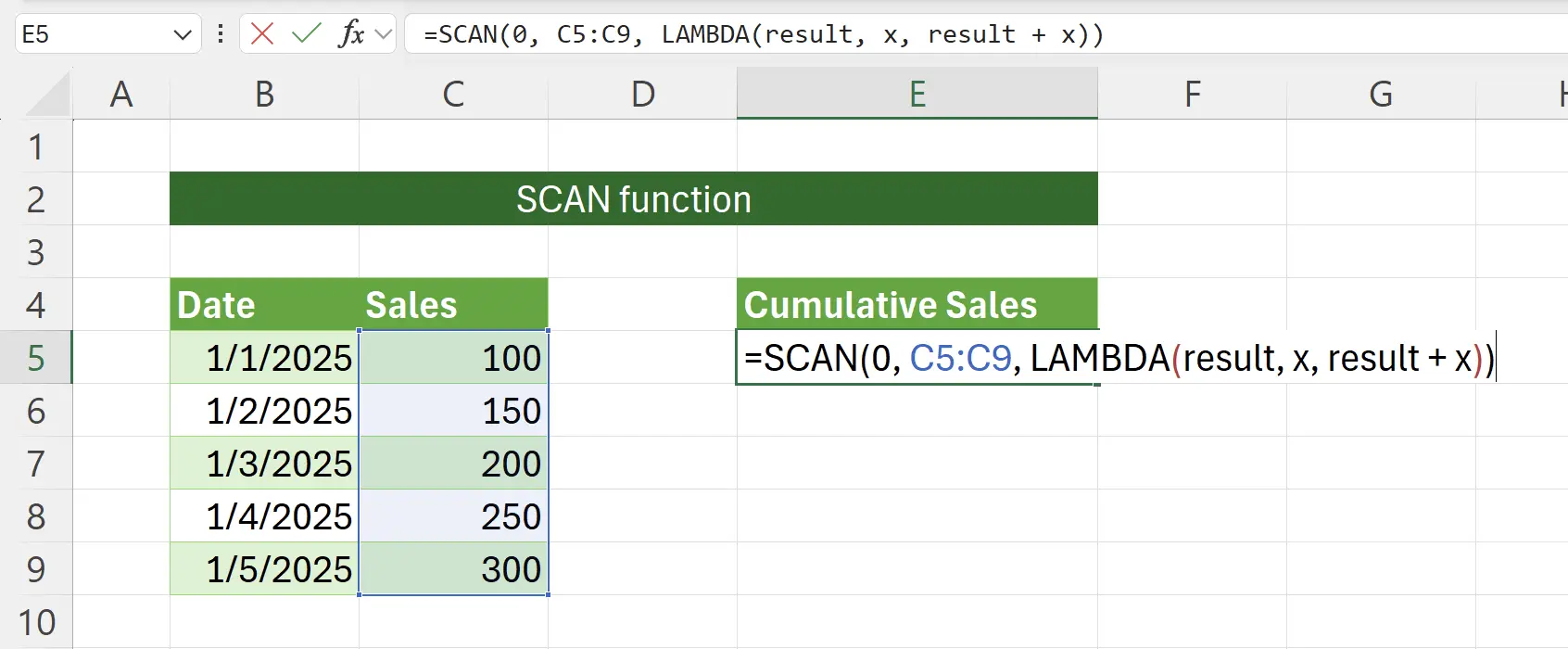
Task: Click the SCAN function title banner
Action: pos(634,199)
